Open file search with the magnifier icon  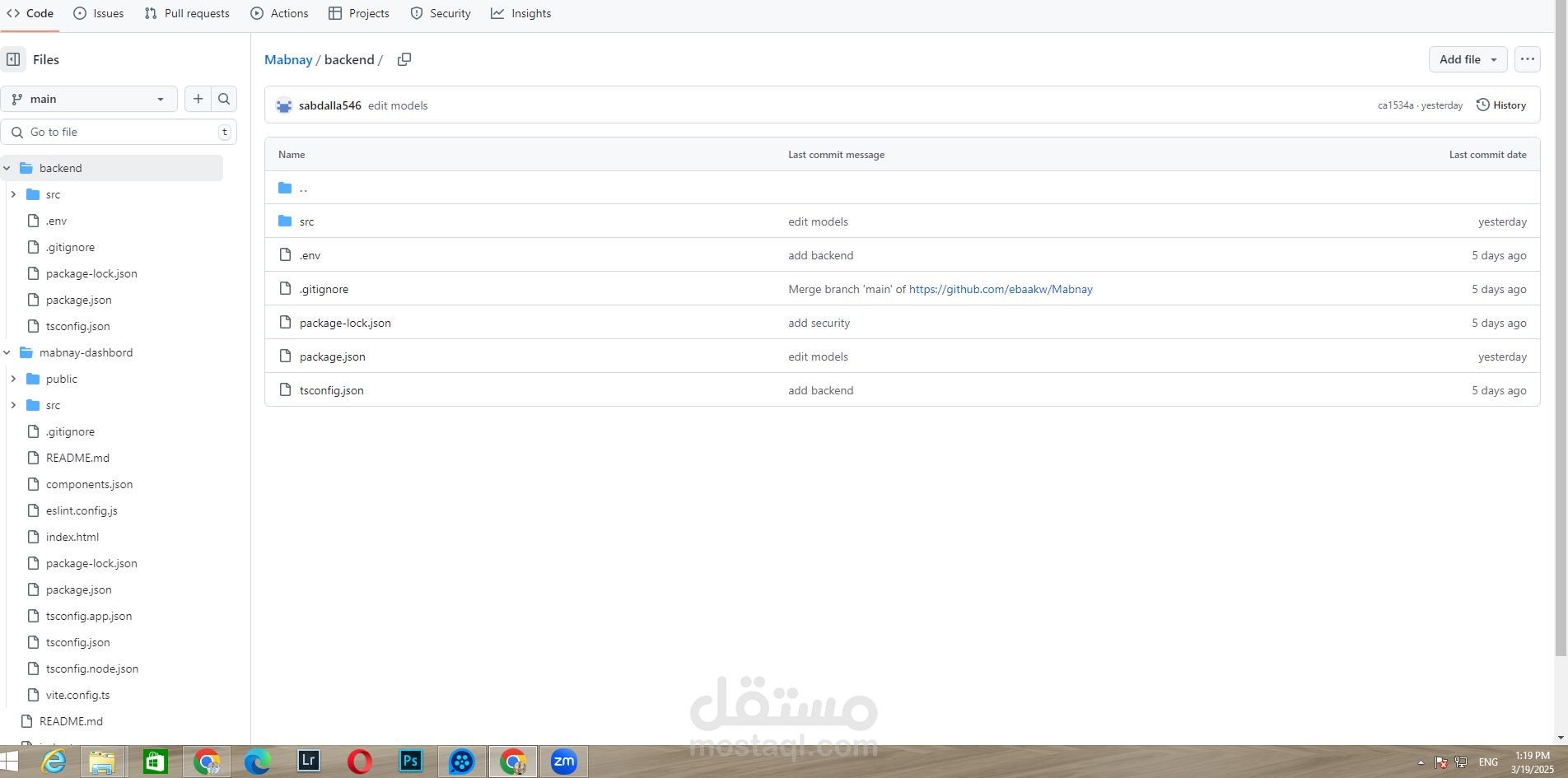coord(223,98)
